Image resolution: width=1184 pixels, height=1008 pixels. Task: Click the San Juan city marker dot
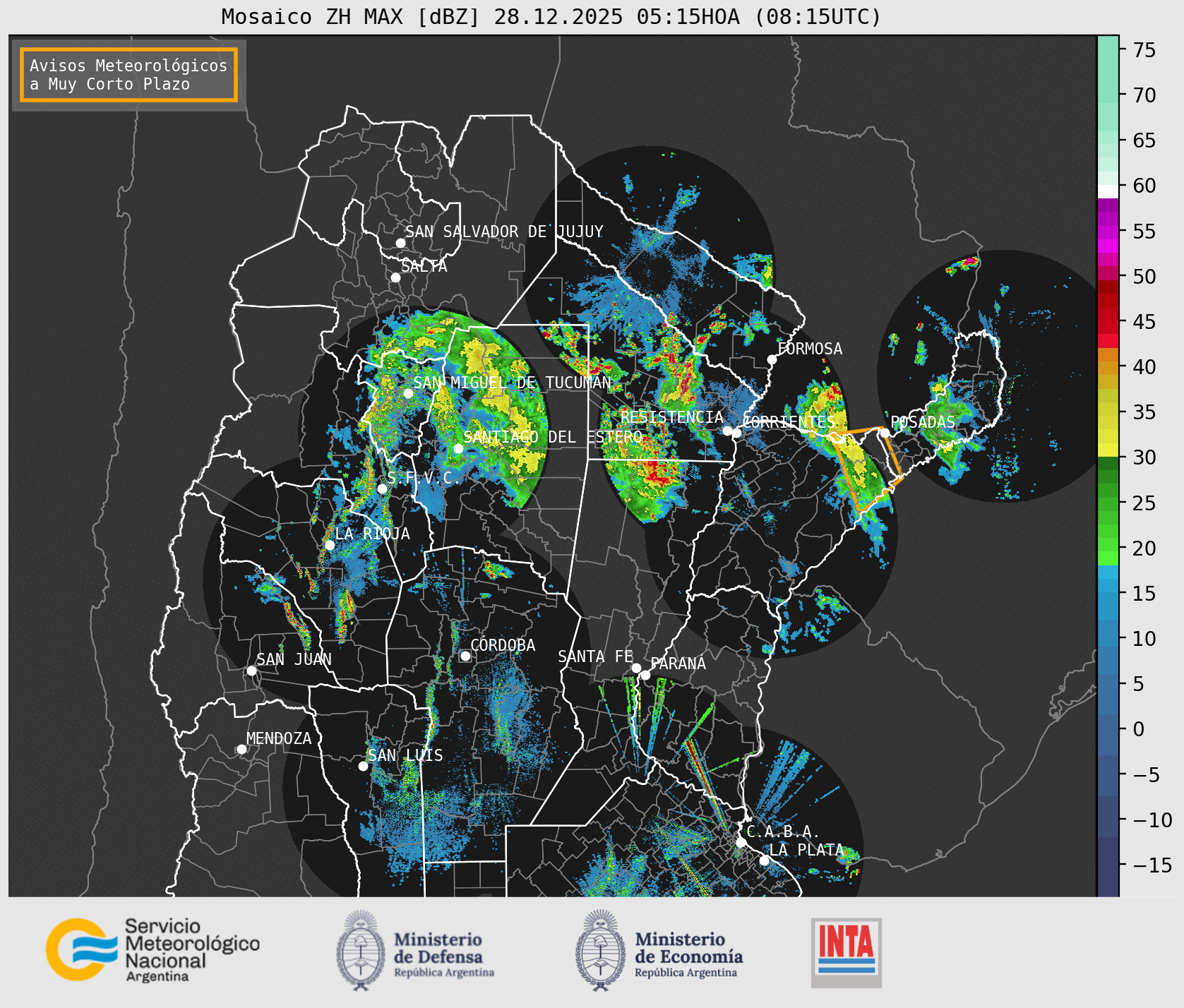[251, 671]
